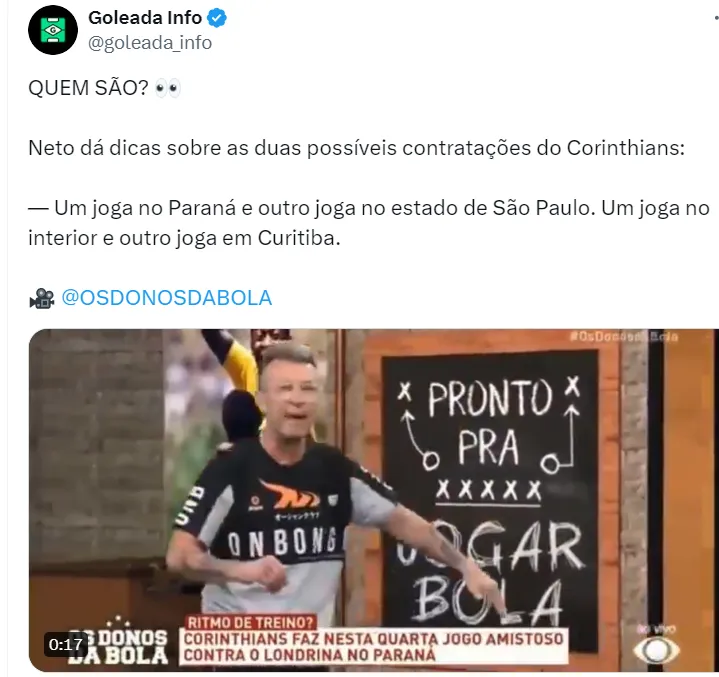The height and width of the screenshot is (677, 719).
Task: Play the video with the presenter
Action: coord(374,500)
